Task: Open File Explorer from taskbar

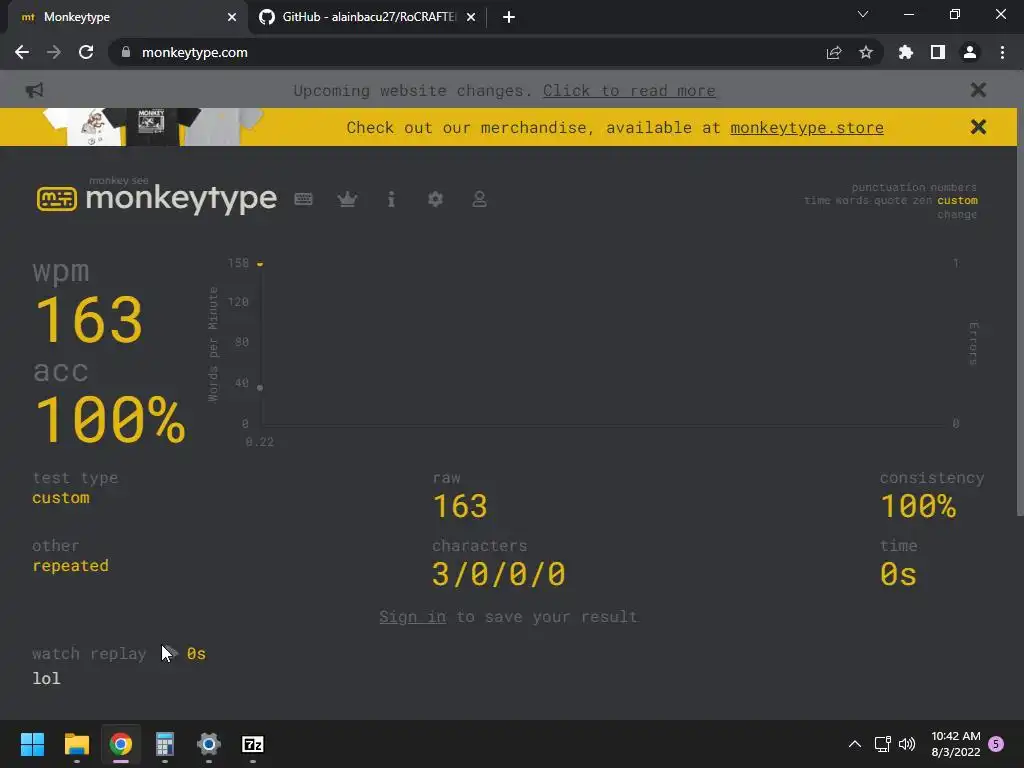Action: (76, 744)
